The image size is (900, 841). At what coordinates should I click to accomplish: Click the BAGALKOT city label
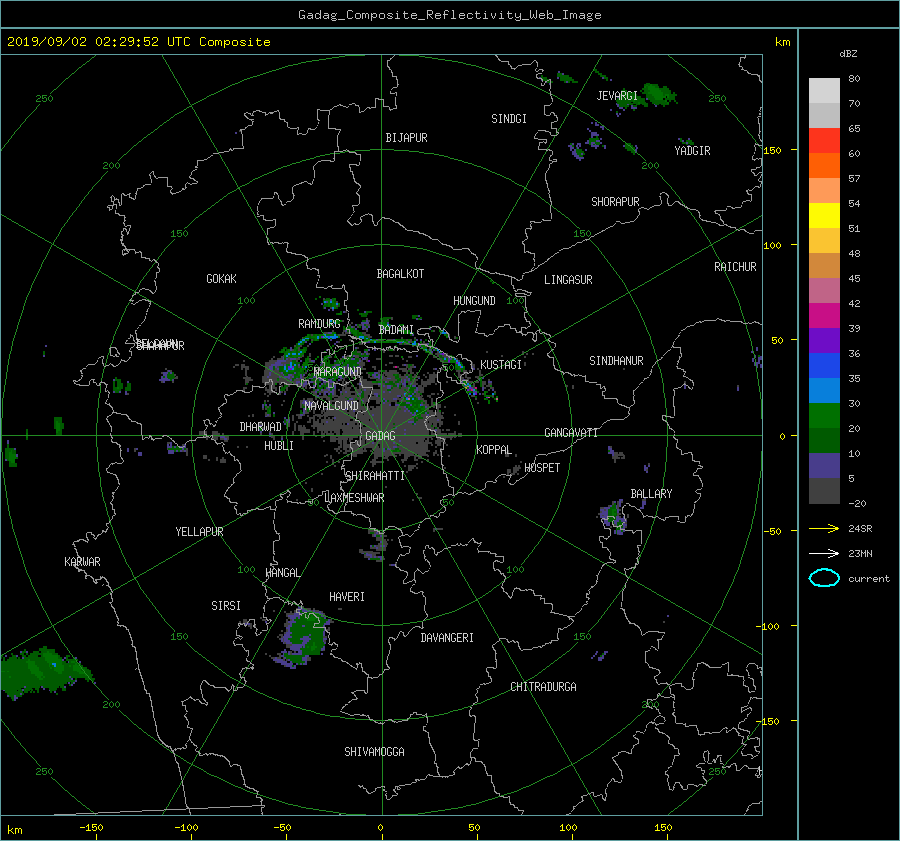pos(400,274)
